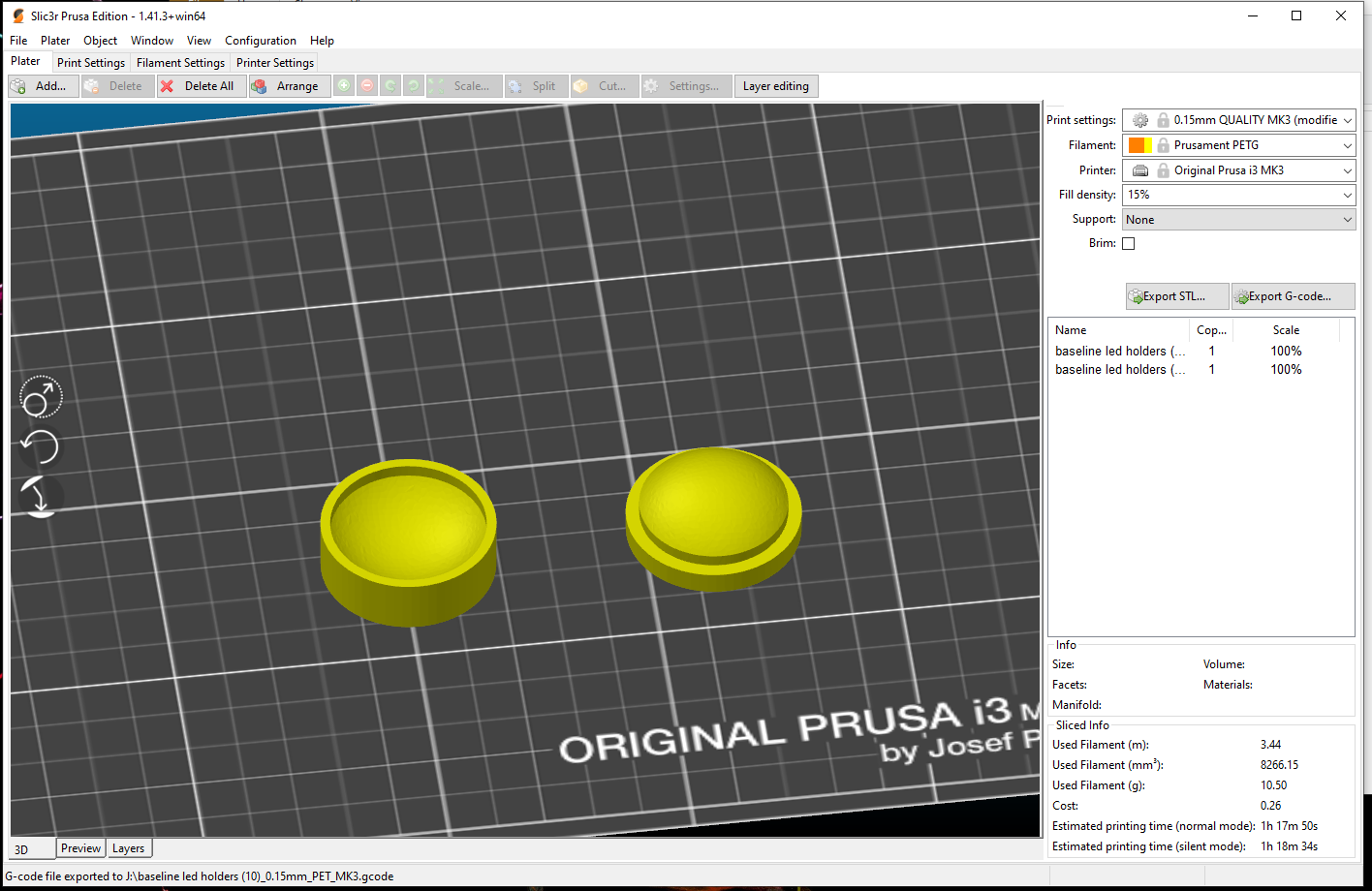Viewport: 1372px width, 891px height.
Task: Click Delete All with the red X
Action: pyautogui.click(x=201, y=86)
